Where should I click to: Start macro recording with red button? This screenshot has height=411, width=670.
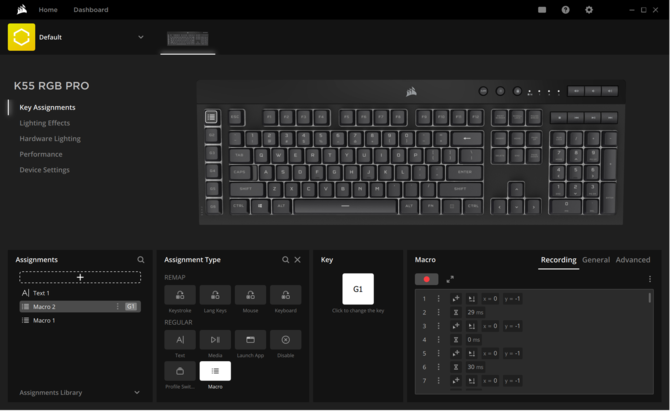pos(426,279)
